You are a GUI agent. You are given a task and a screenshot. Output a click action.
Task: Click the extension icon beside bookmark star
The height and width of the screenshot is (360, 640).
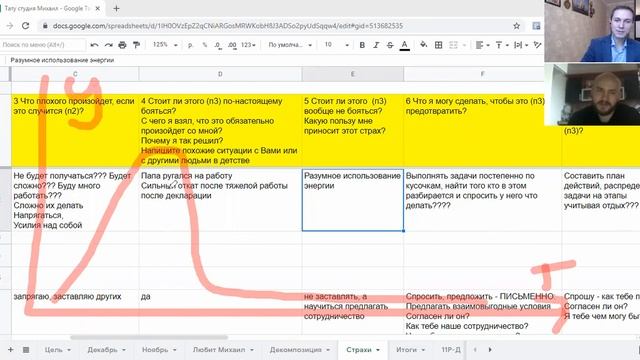point(536,26)
